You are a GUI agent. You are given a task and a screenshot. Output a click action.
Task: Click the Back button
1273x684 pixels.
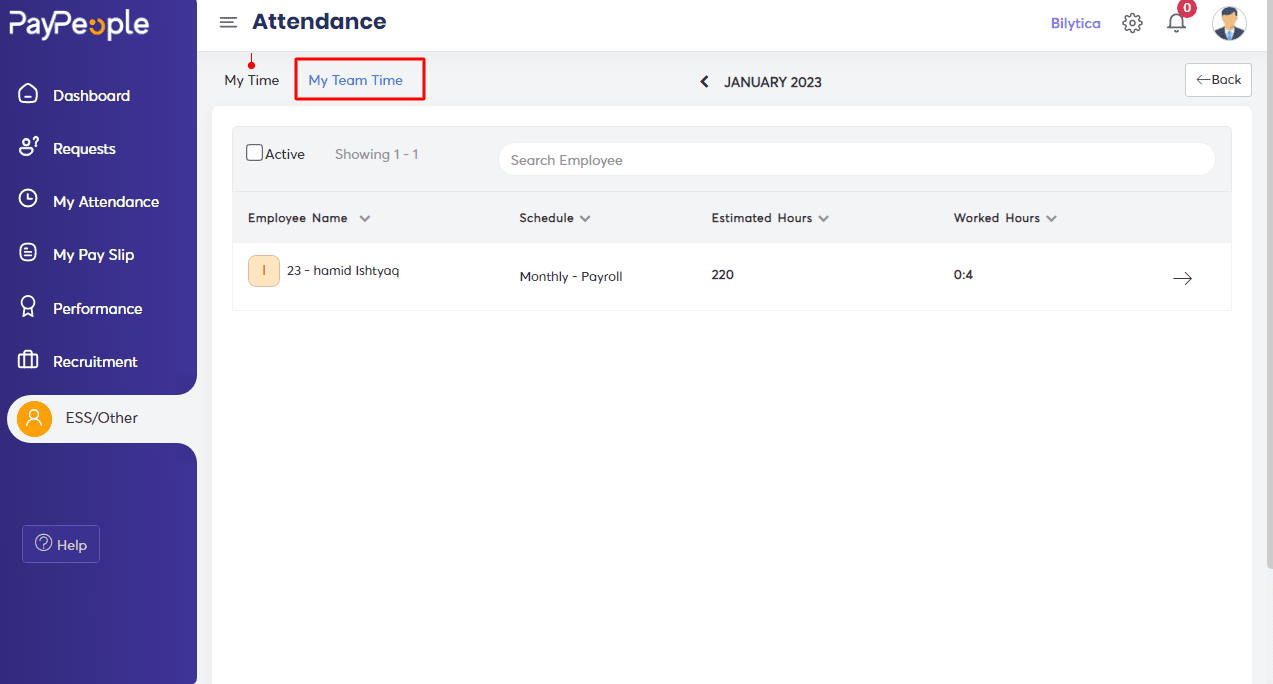(1218, 80)
